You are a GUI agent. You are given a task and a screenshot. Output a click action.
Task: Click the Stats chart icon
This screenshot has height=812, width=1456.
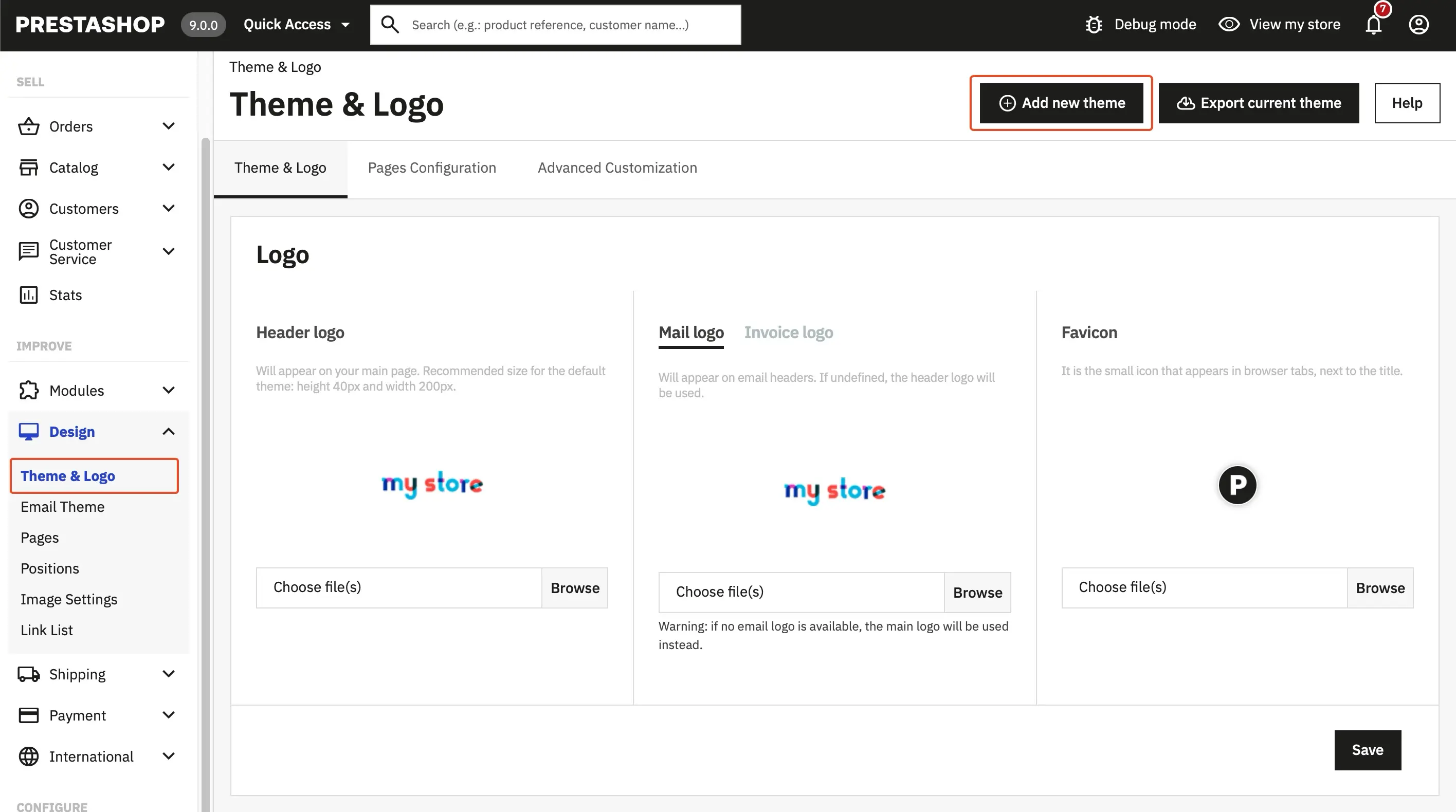coord(29,295)
